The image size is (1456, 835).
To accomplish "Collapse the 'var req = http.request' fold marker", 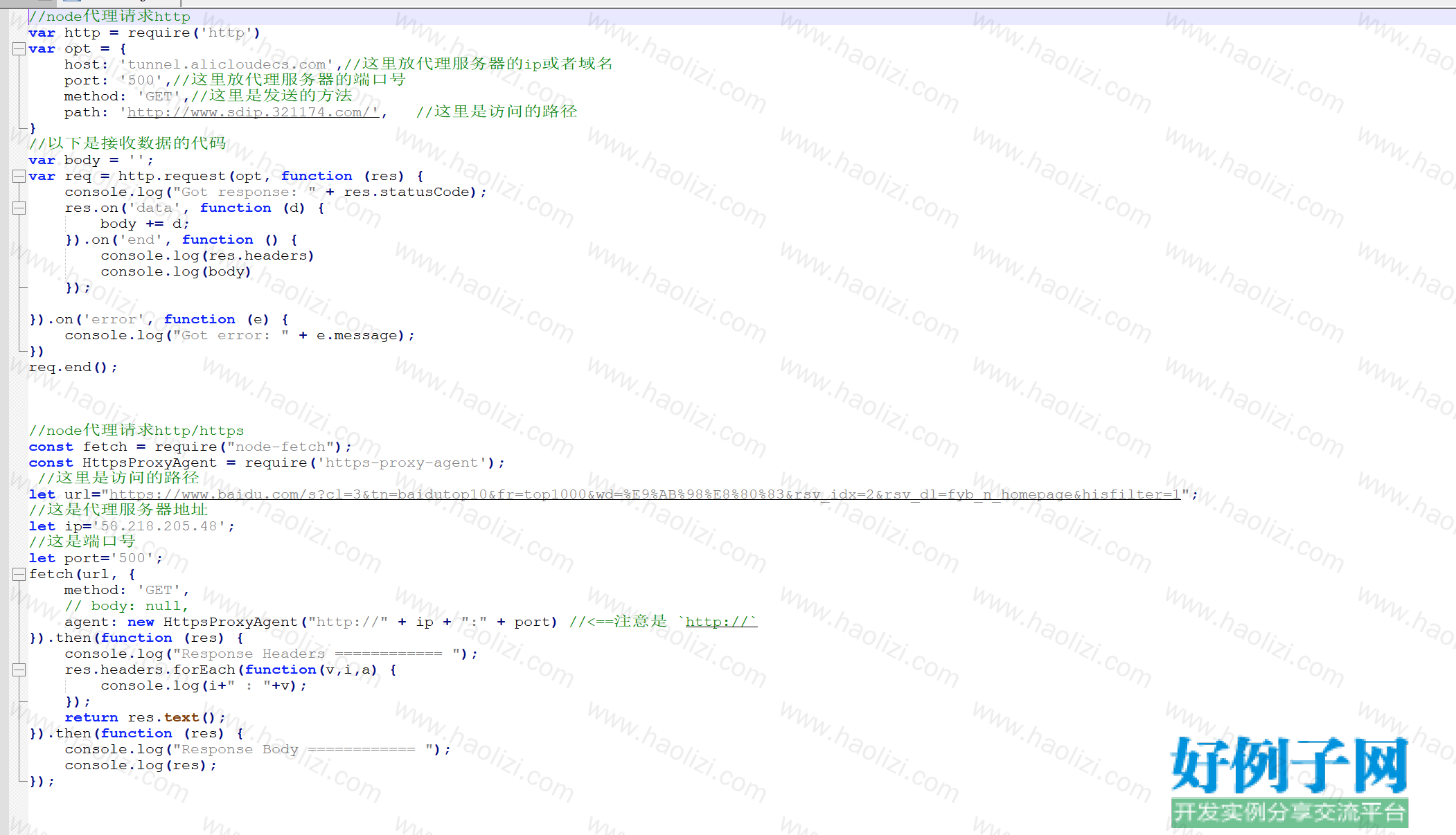I will tap(19, 176).
